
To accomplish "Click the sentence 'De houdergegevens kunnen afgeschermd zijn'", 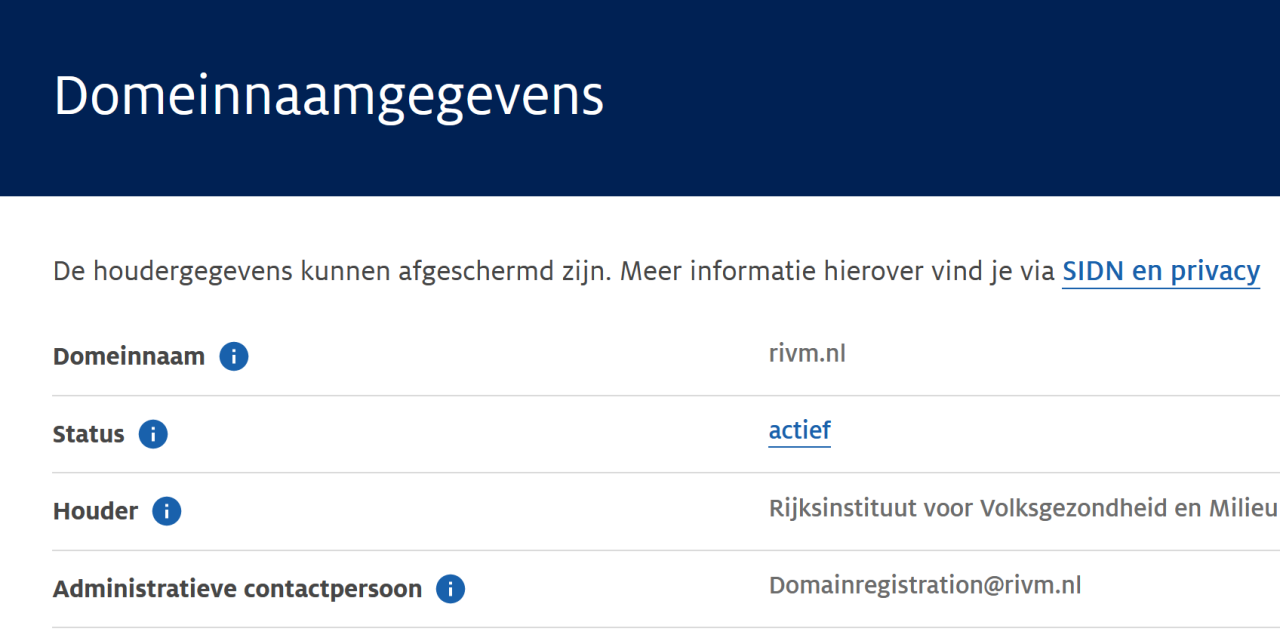I will [x=332, y=271].
